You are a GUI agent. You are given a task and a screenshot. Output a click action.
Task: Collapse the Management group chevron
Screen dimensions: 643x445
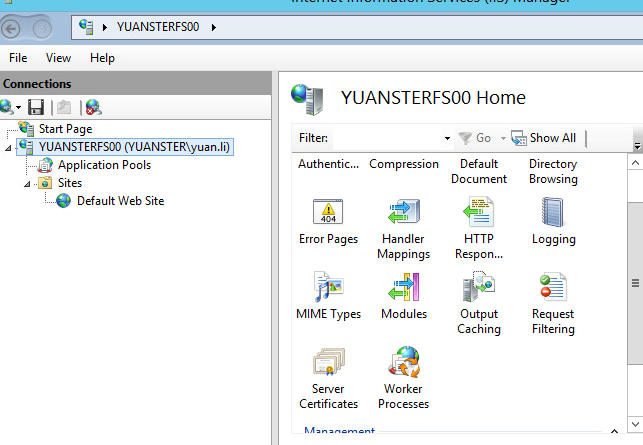(x=614, y=431)
